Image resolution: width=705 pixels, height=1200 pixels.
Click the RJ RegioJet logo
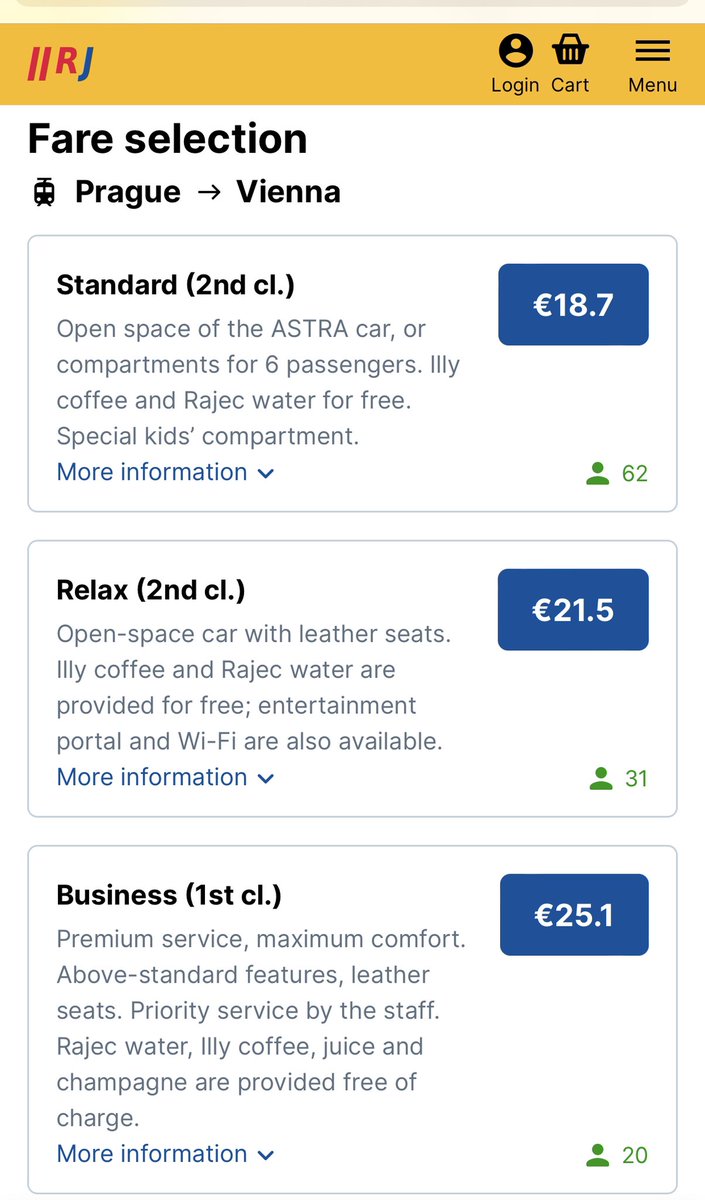point(60,64)
